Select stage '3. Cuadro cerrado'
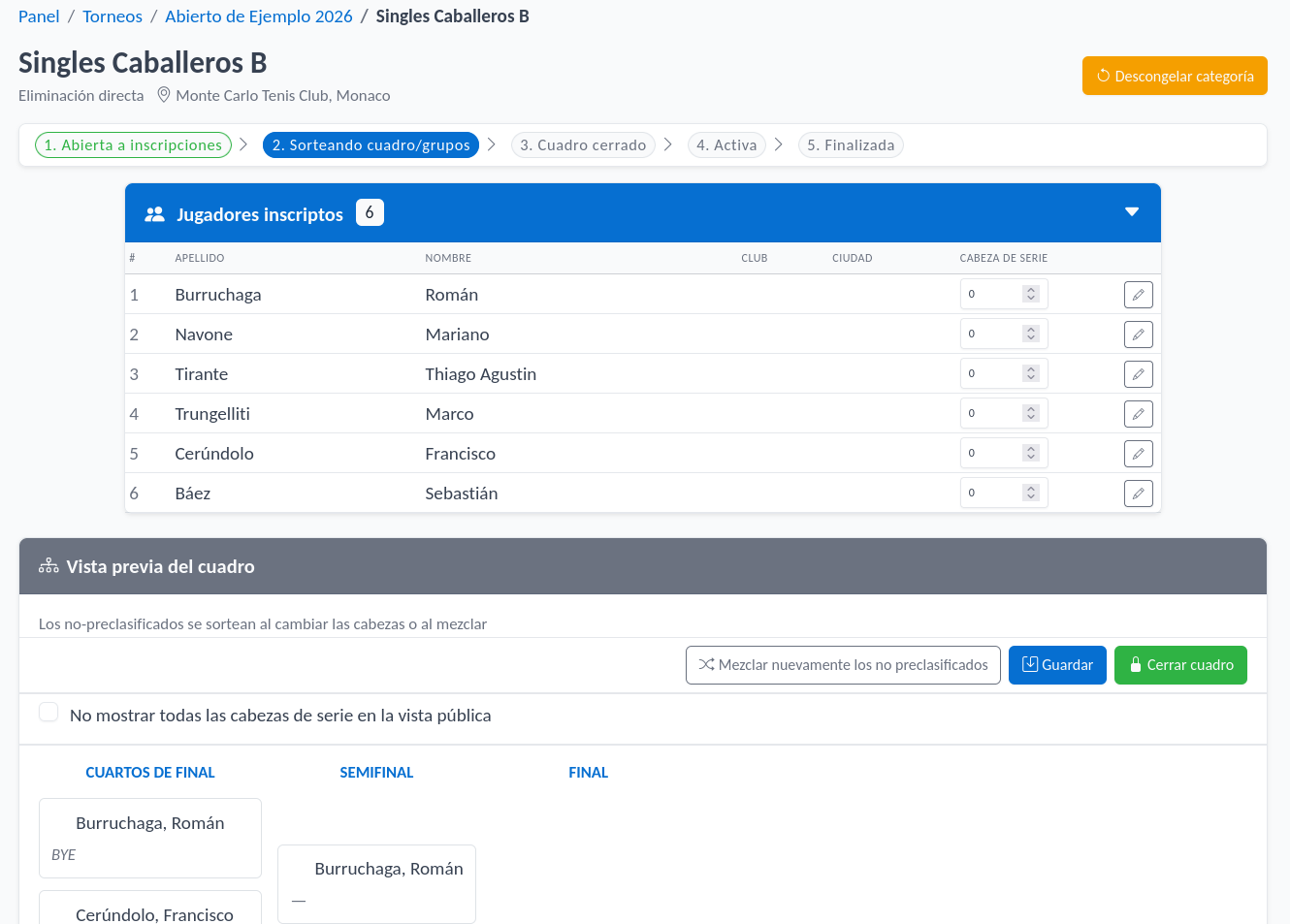The image size is (1290, 924). (x=583, y=144)
